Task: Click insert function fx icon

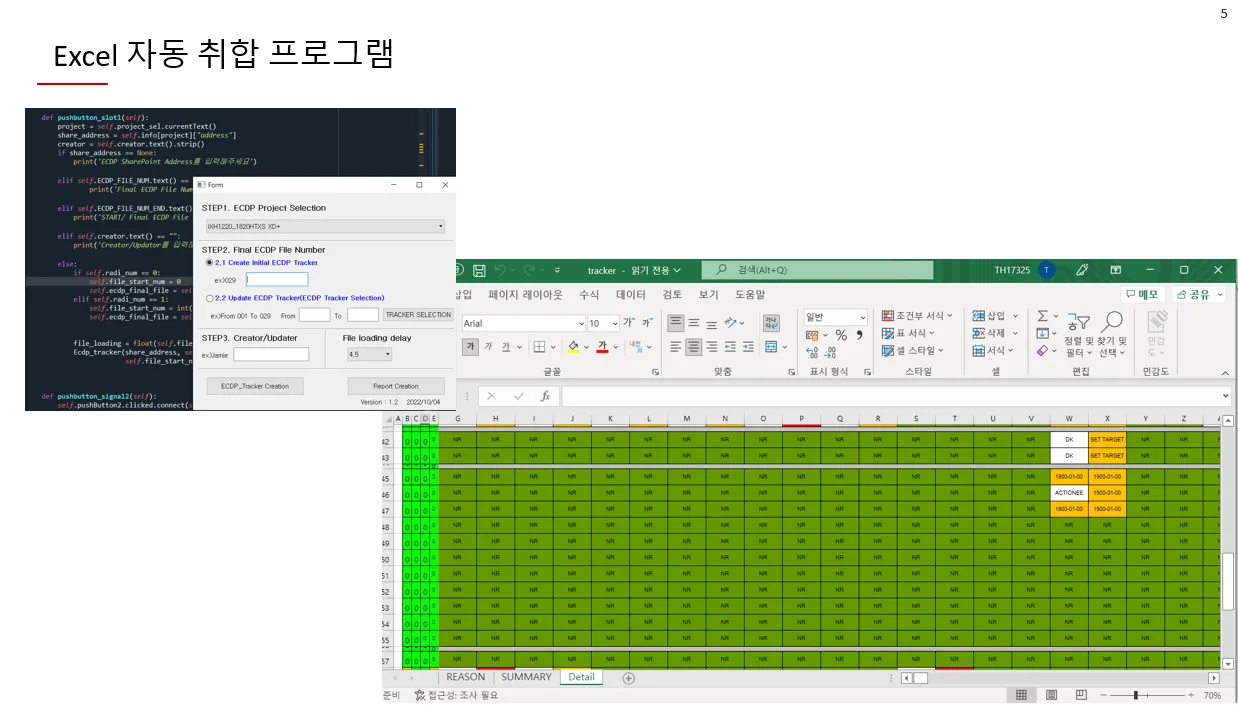Action: tap(545, 396)
